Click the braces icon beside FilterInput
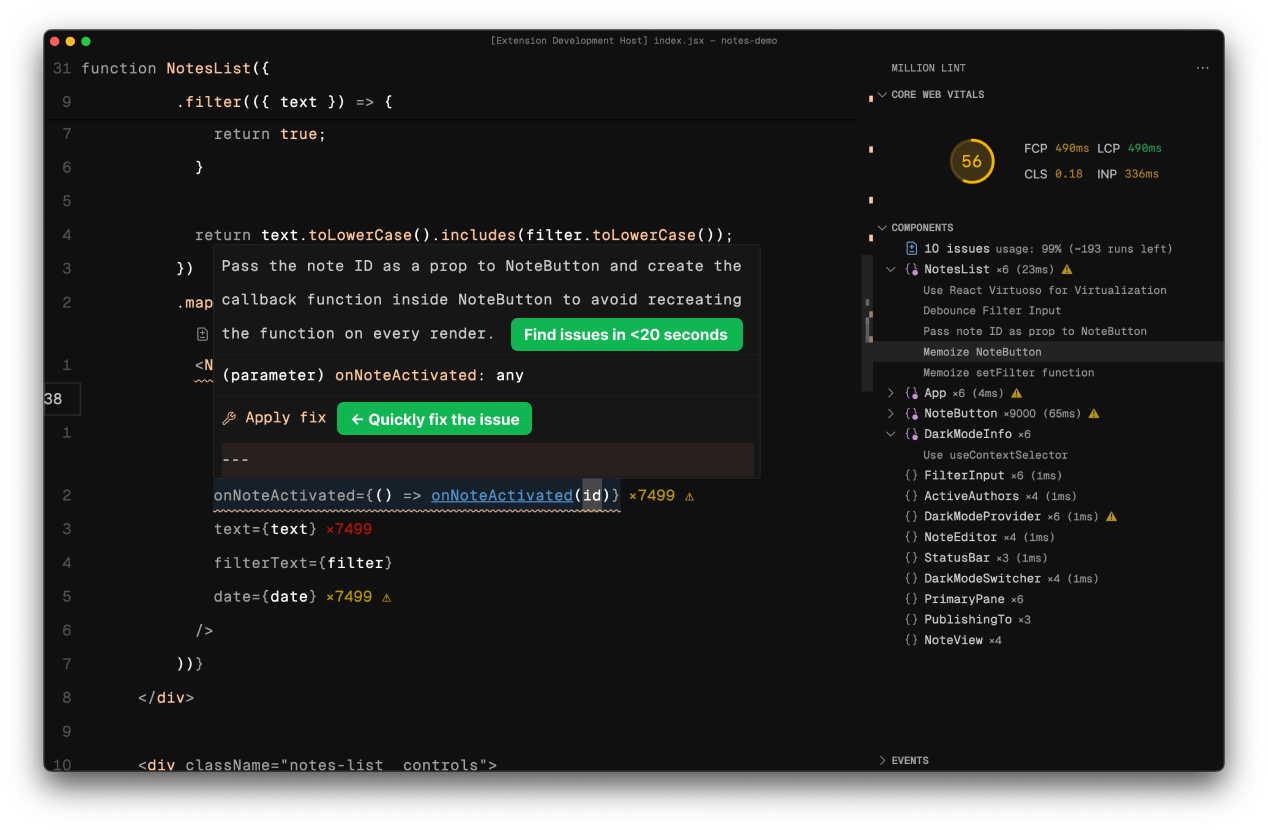The height and width of the screenshot is (830, 1268). (x=911, y=476)
